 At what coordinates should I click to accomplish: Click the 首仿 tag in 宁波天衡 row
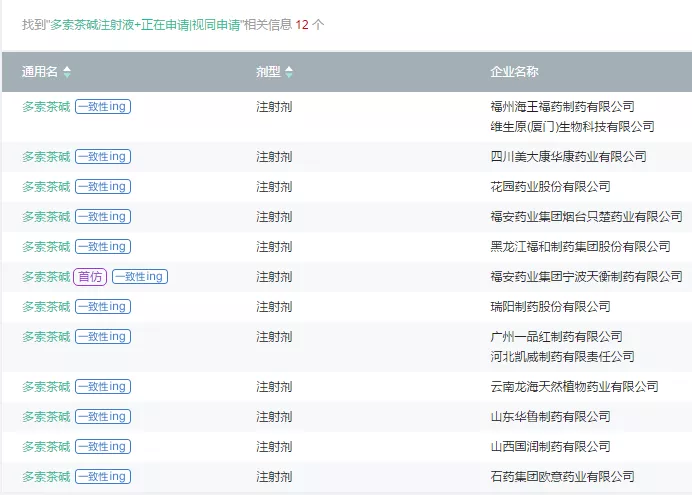[90, 277]
